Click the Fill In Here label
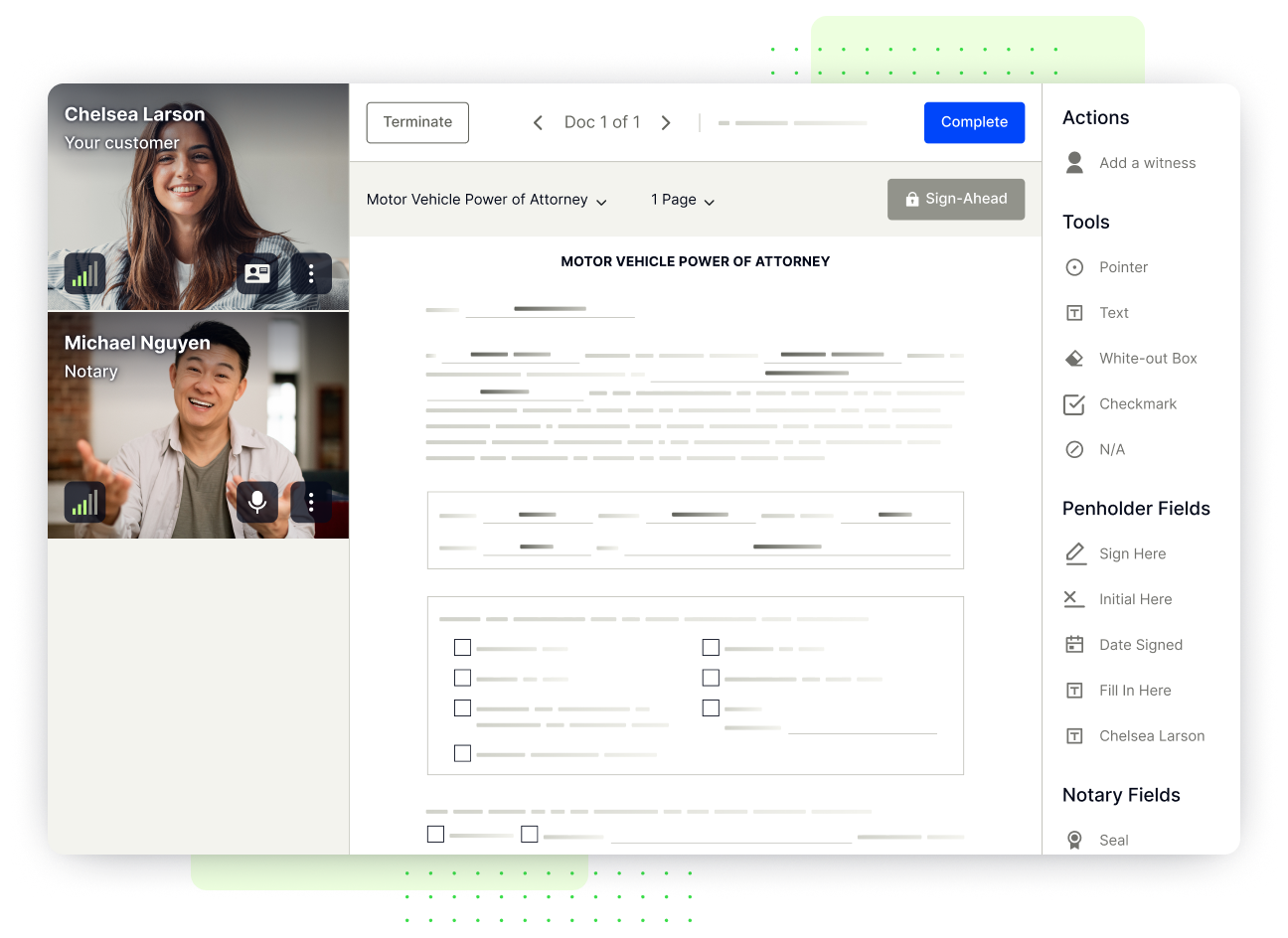The height and width of the screenshot is (938, 1288). pyautogui.click(x=1135, y=691)
